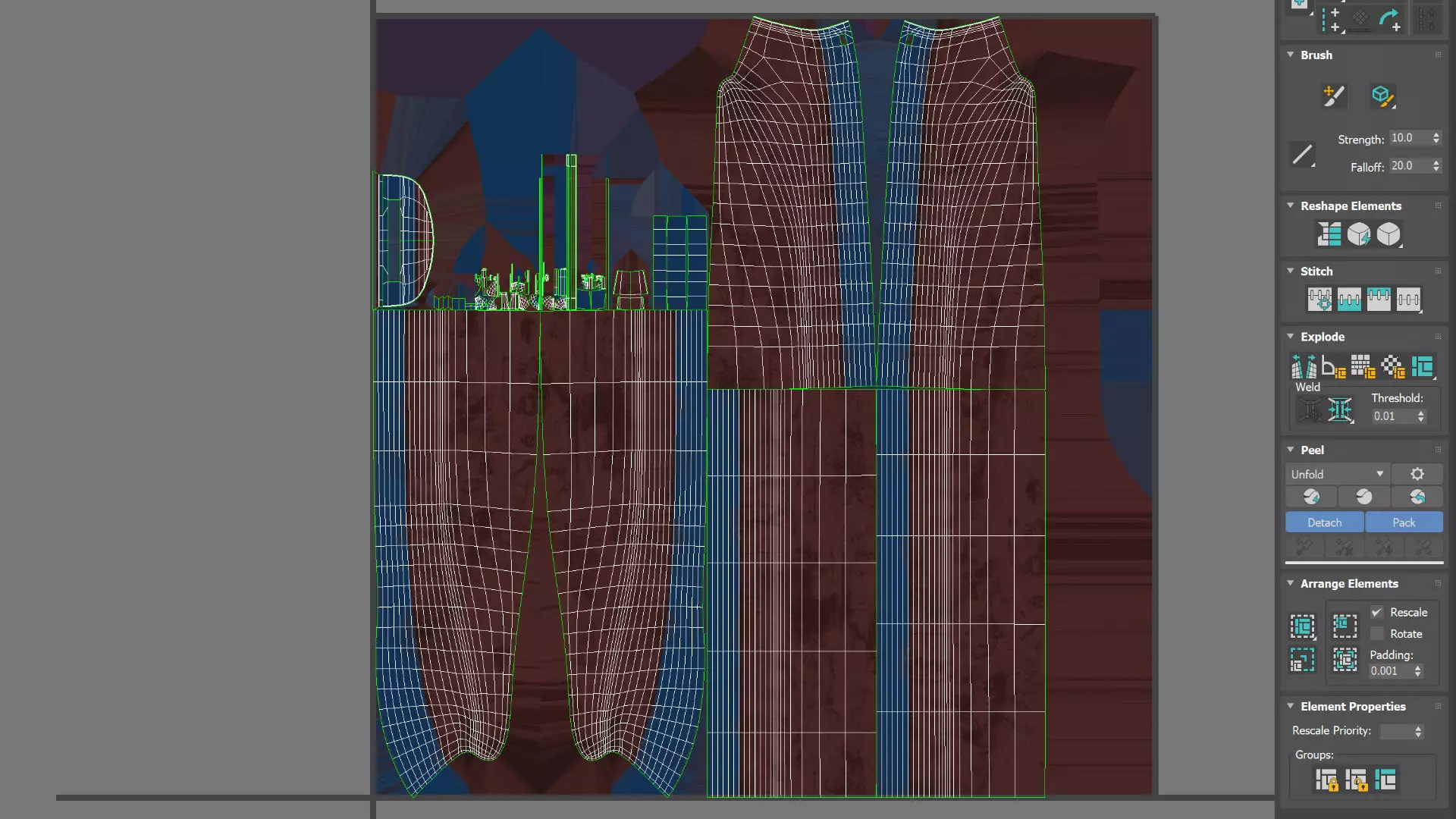Open the Unfold peel mode dropdown

point(1337,474)
